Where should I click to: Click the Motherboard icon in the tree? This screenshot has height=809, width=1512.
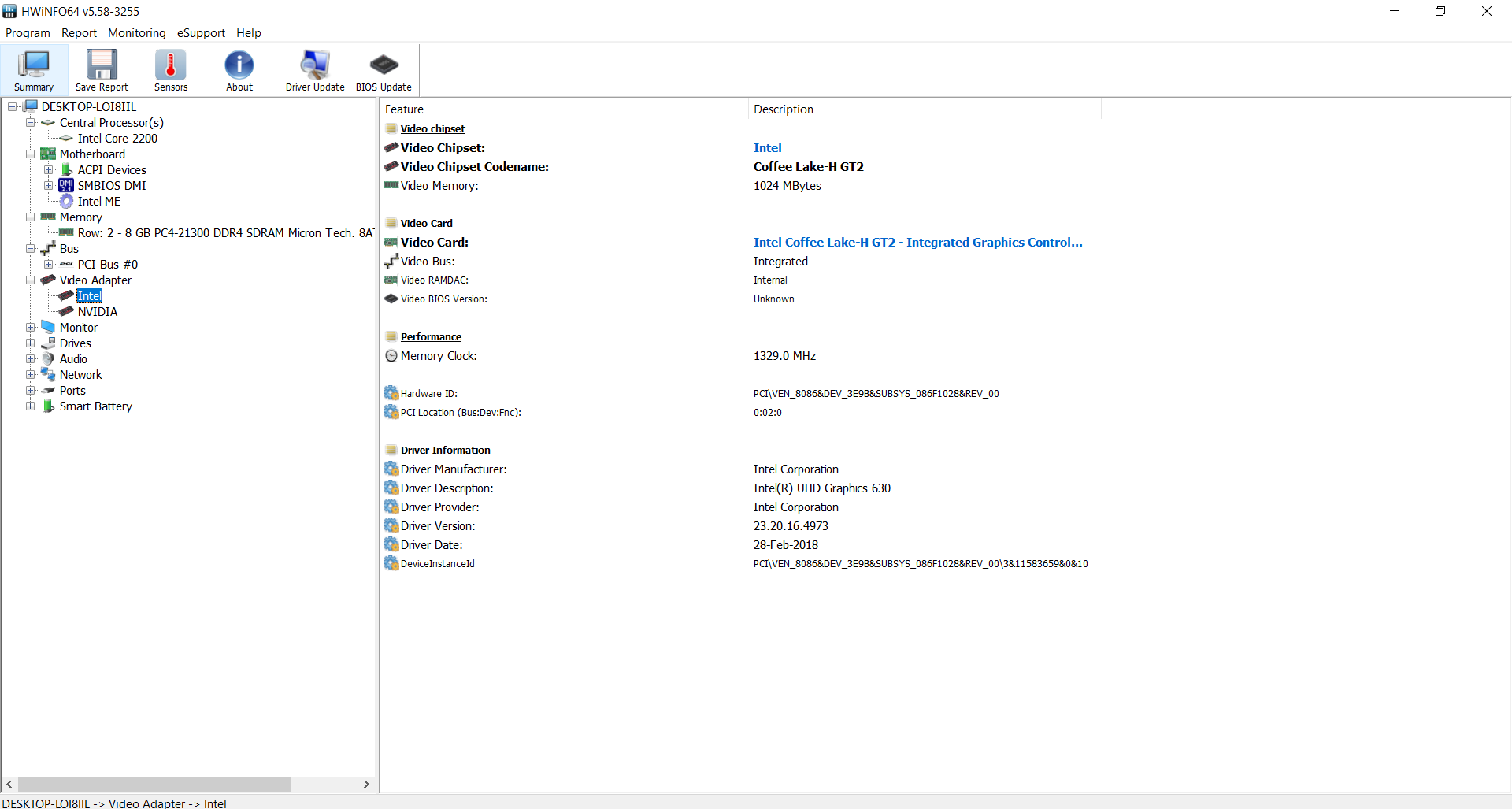point(48,154)
